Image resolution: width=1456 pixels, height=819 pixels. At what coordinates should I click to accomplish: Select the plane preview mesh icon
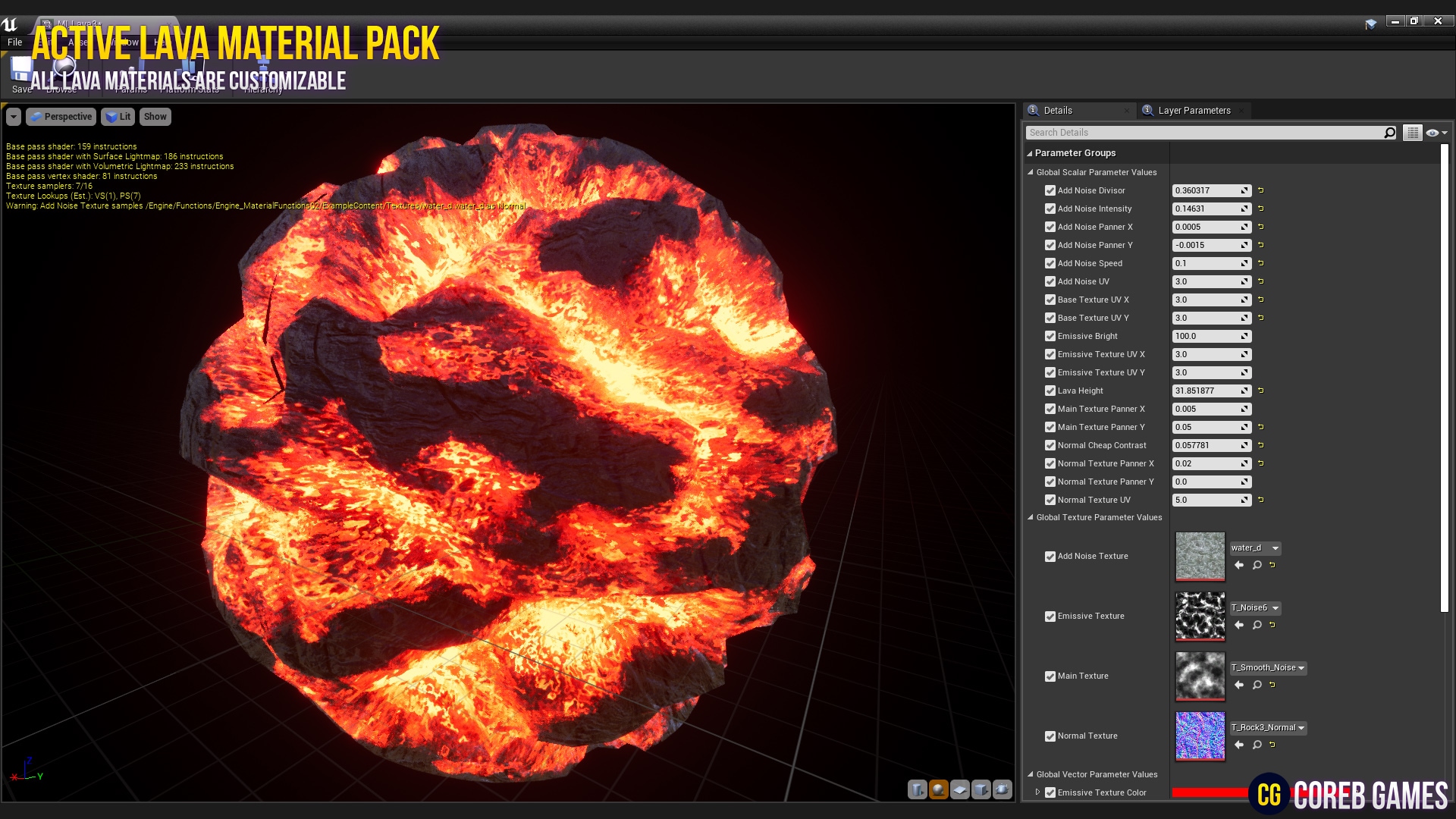(959, 789)
